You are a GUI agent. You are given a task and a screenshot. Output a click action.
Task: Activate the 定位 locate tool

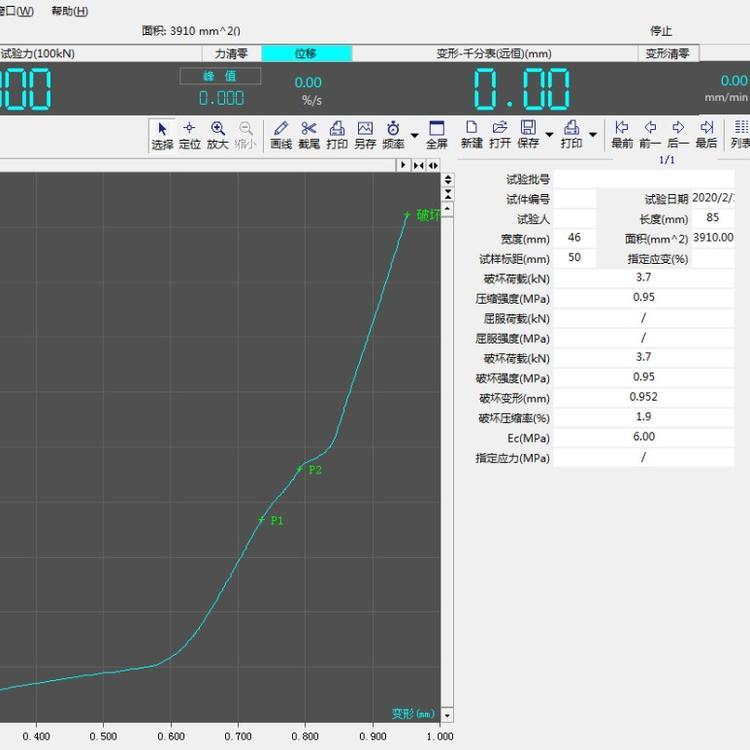point(189,135)
